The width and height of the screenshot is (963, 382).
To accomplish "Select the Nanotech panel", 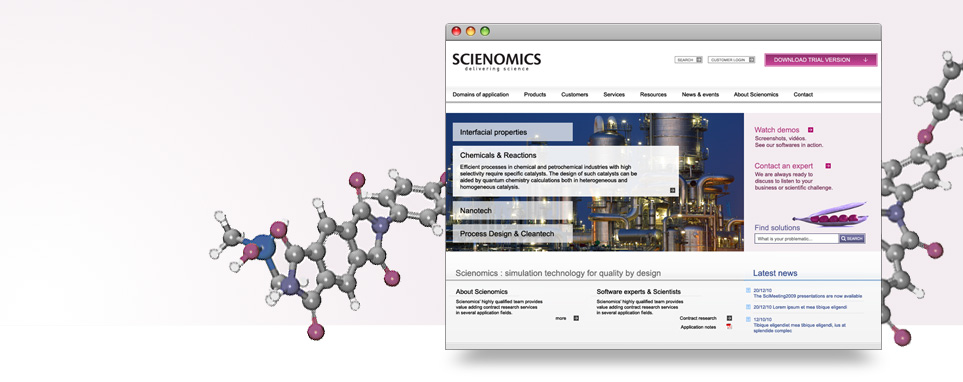I will [513, 211].
